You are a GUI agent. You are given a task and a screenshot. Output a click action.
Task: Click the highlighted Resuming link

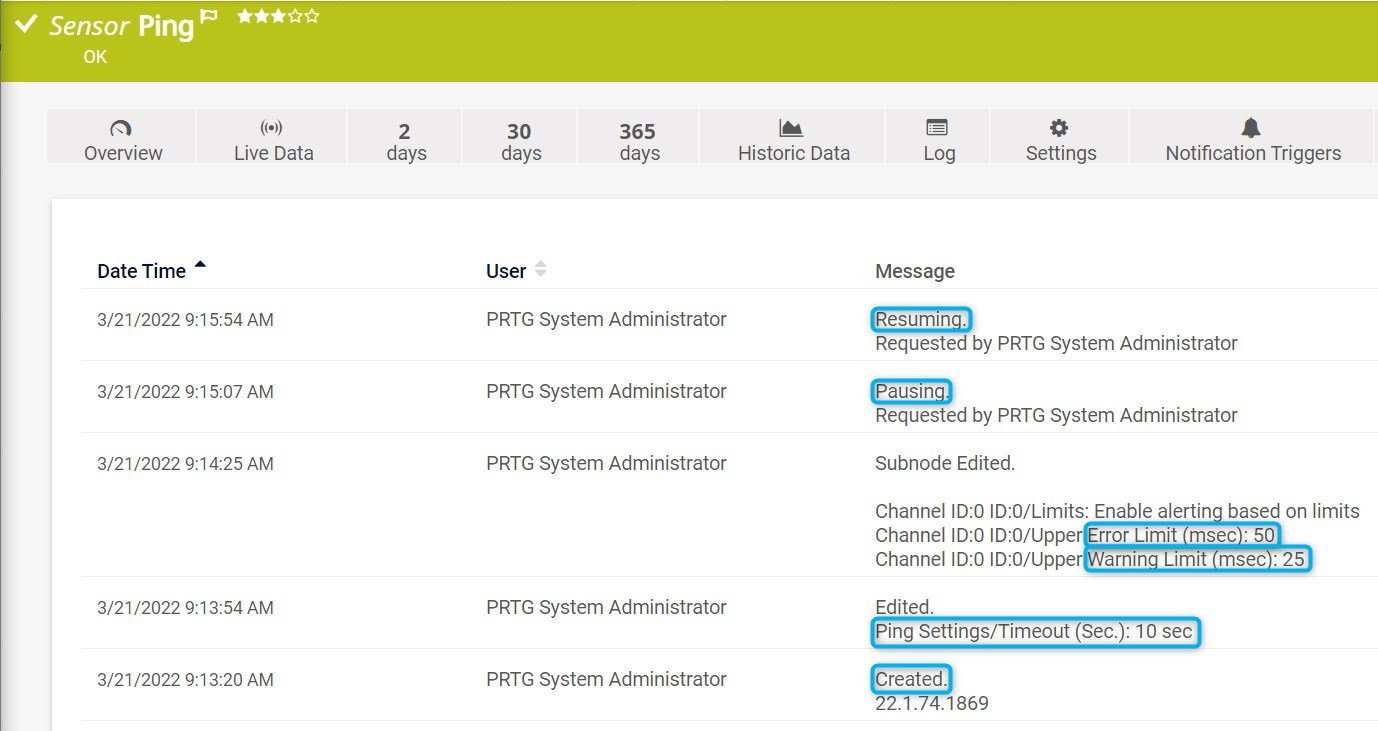coord(920,318)
